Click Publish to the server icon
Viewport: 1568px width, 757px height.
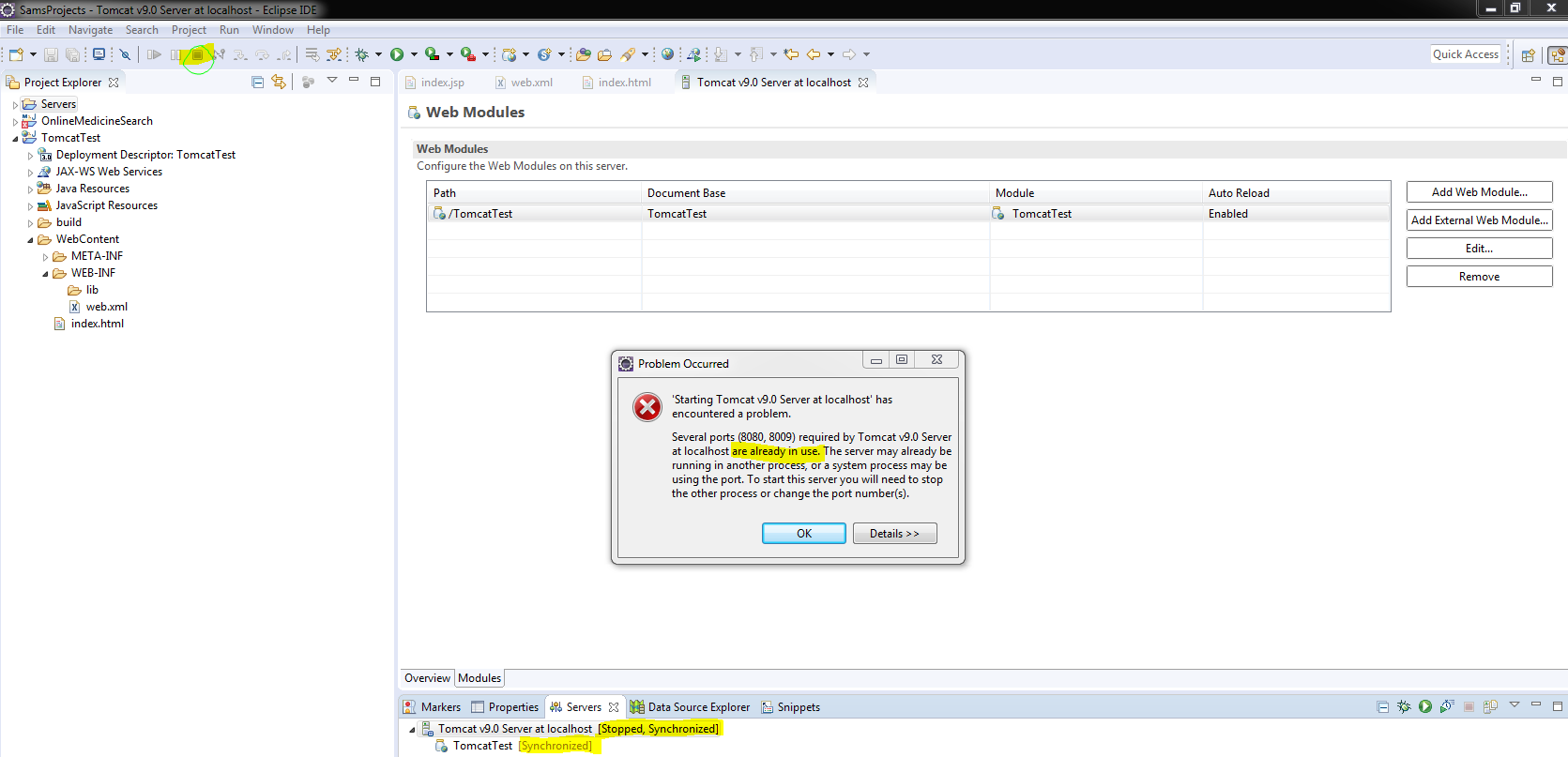(x=1490, y=707)
